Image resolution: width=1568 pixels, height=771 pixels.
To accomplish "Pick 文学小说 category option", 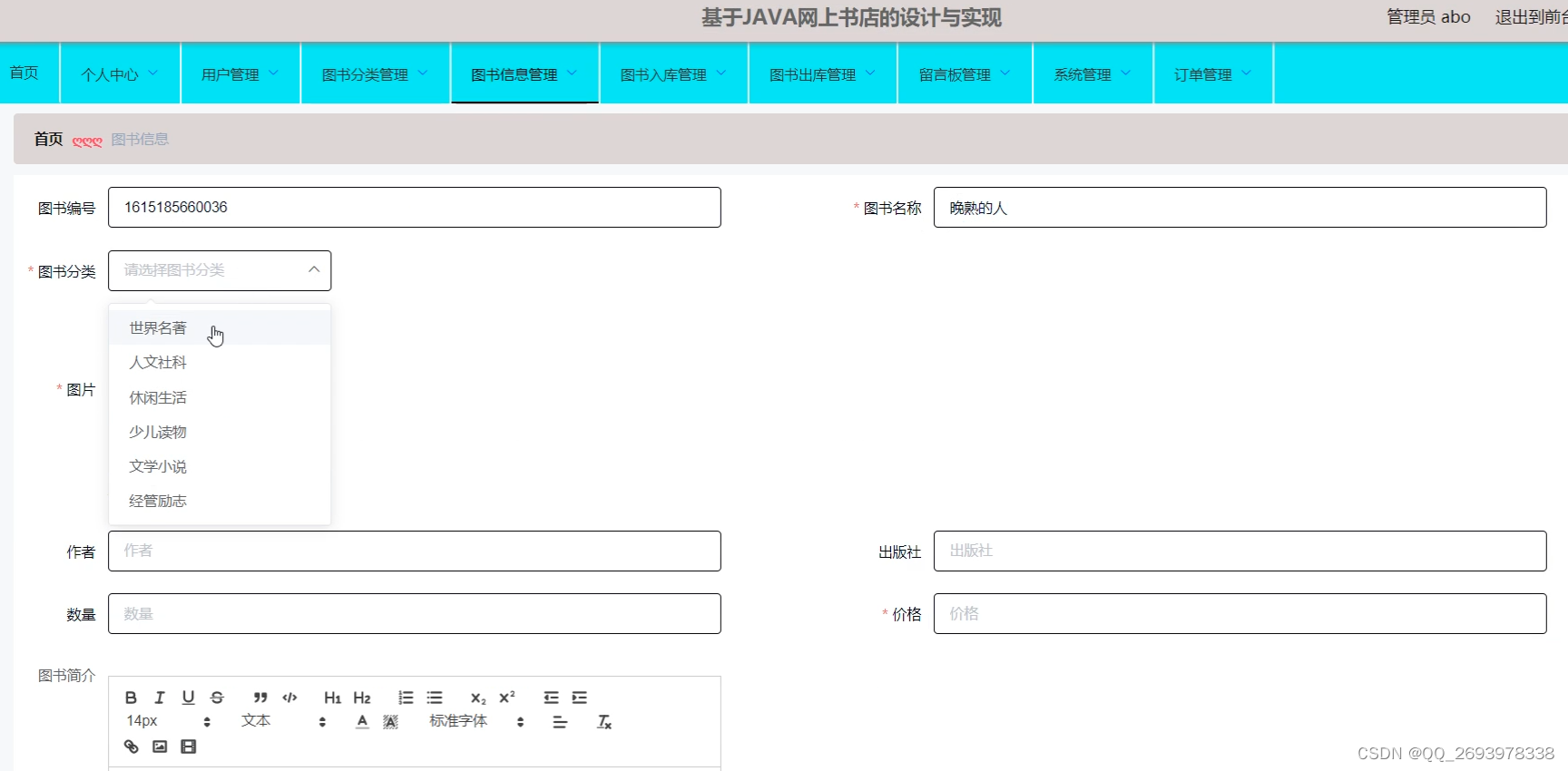I will coord(220,466).
